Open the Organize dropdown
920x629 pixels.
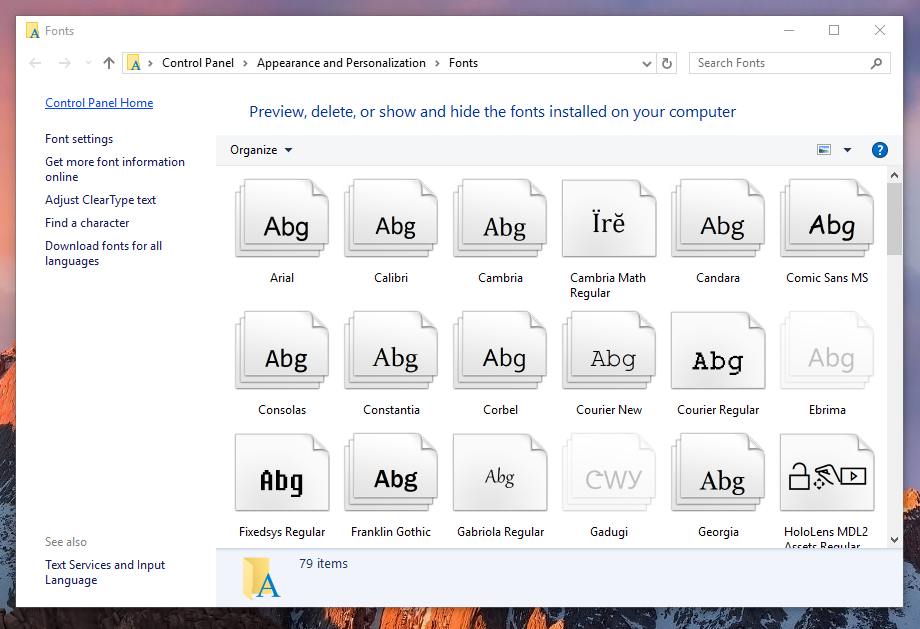click(x=260, y=149)
